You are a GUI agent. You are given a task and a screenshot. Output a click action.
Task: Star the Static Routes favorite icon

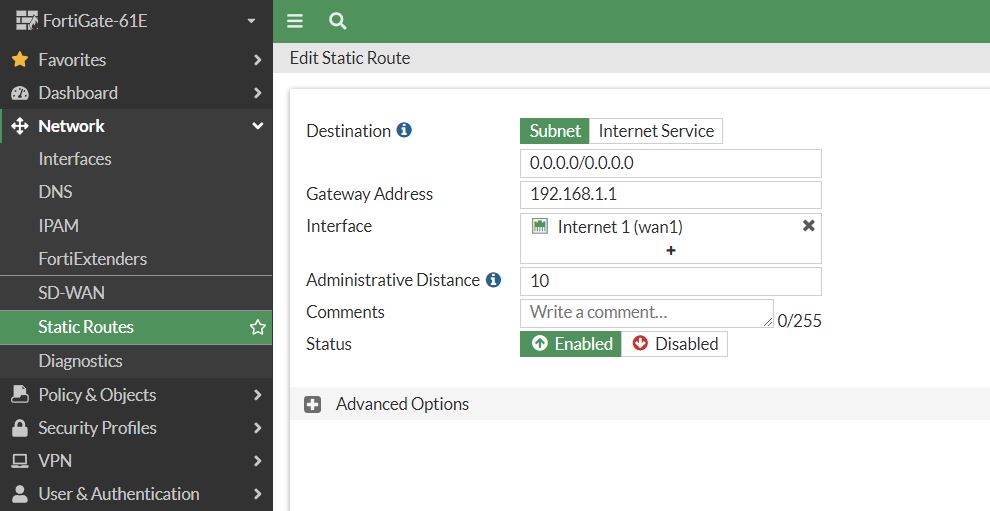coord(258,327)
